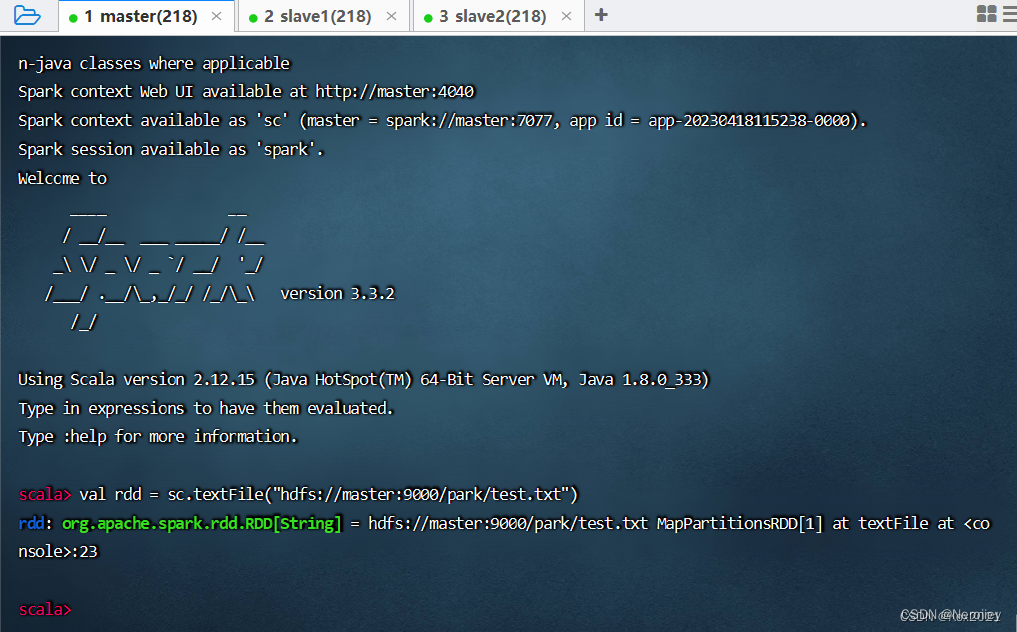This screenshot has width=1017, height=632.
Task: Click the http://master:4040 web UI address
Action: coord(395,91)
